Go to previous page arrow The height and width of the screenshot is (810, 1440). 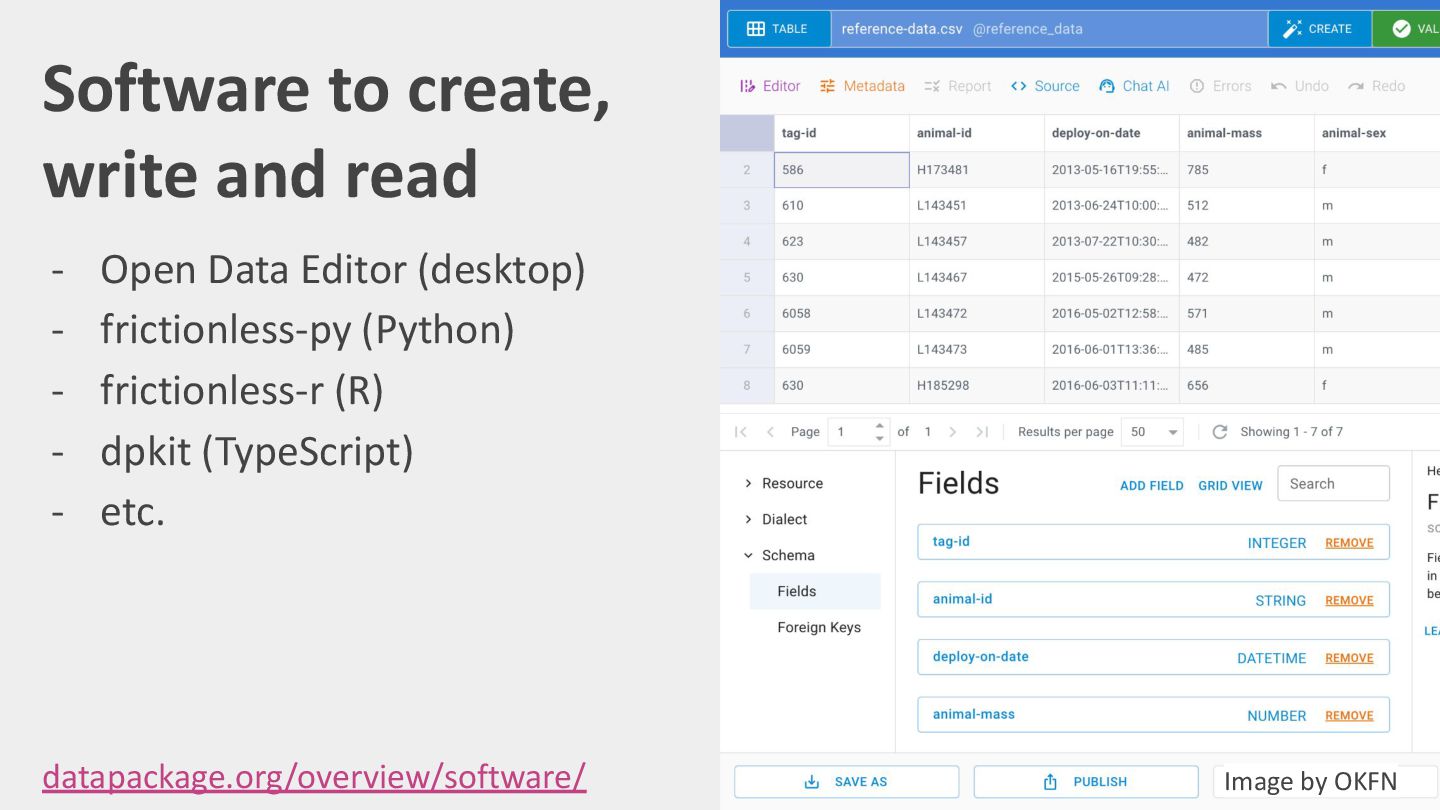(770, 432)
